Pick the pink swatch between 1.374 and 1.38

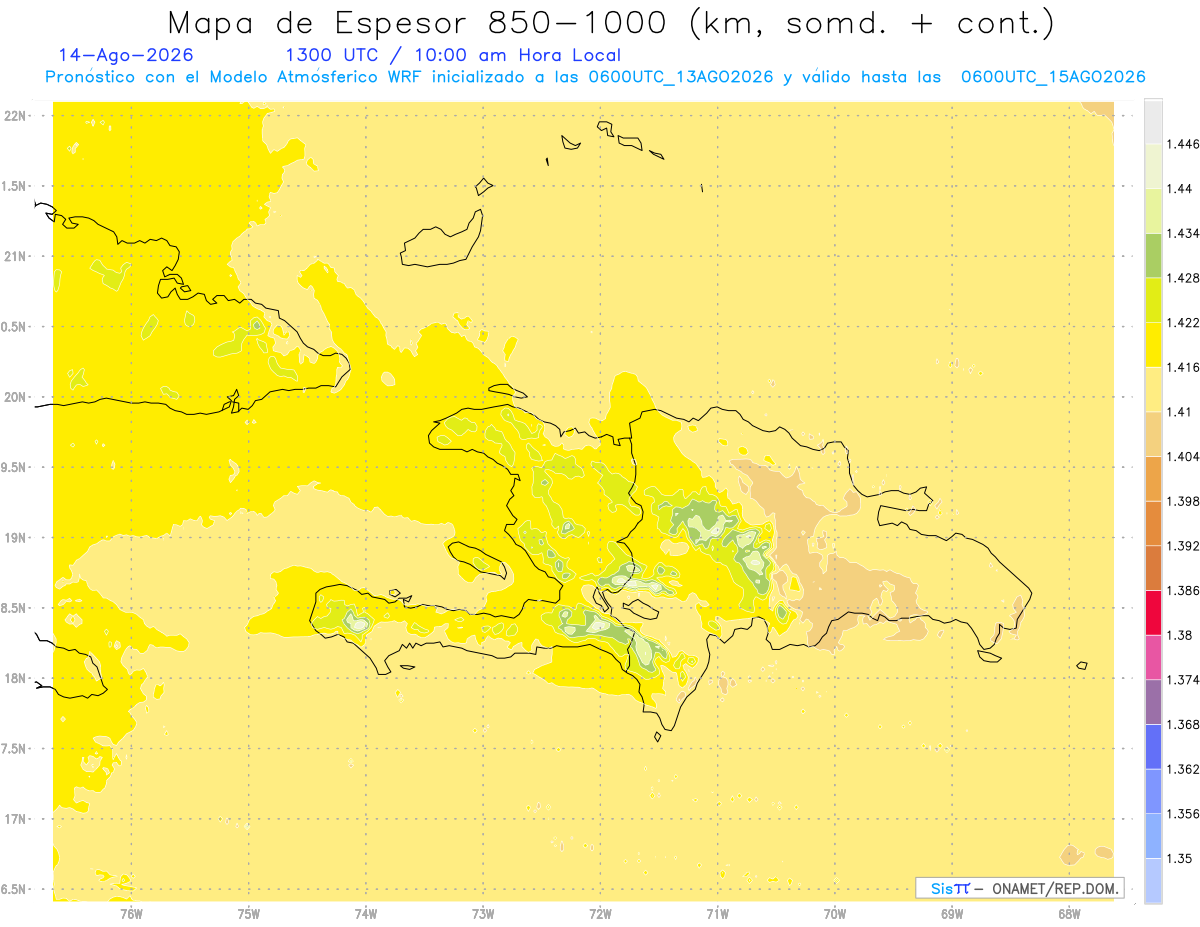tap(1153, 657)
